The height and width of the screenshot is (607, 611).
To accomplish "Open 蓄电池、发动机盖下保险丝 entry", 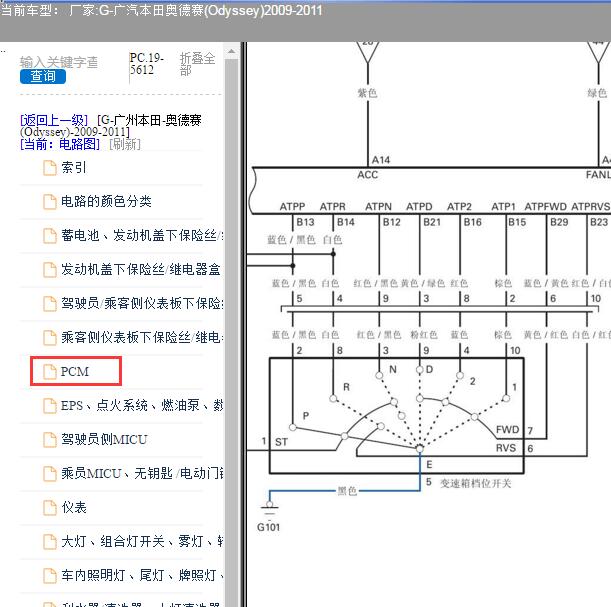I will click(x=142, y=235).
